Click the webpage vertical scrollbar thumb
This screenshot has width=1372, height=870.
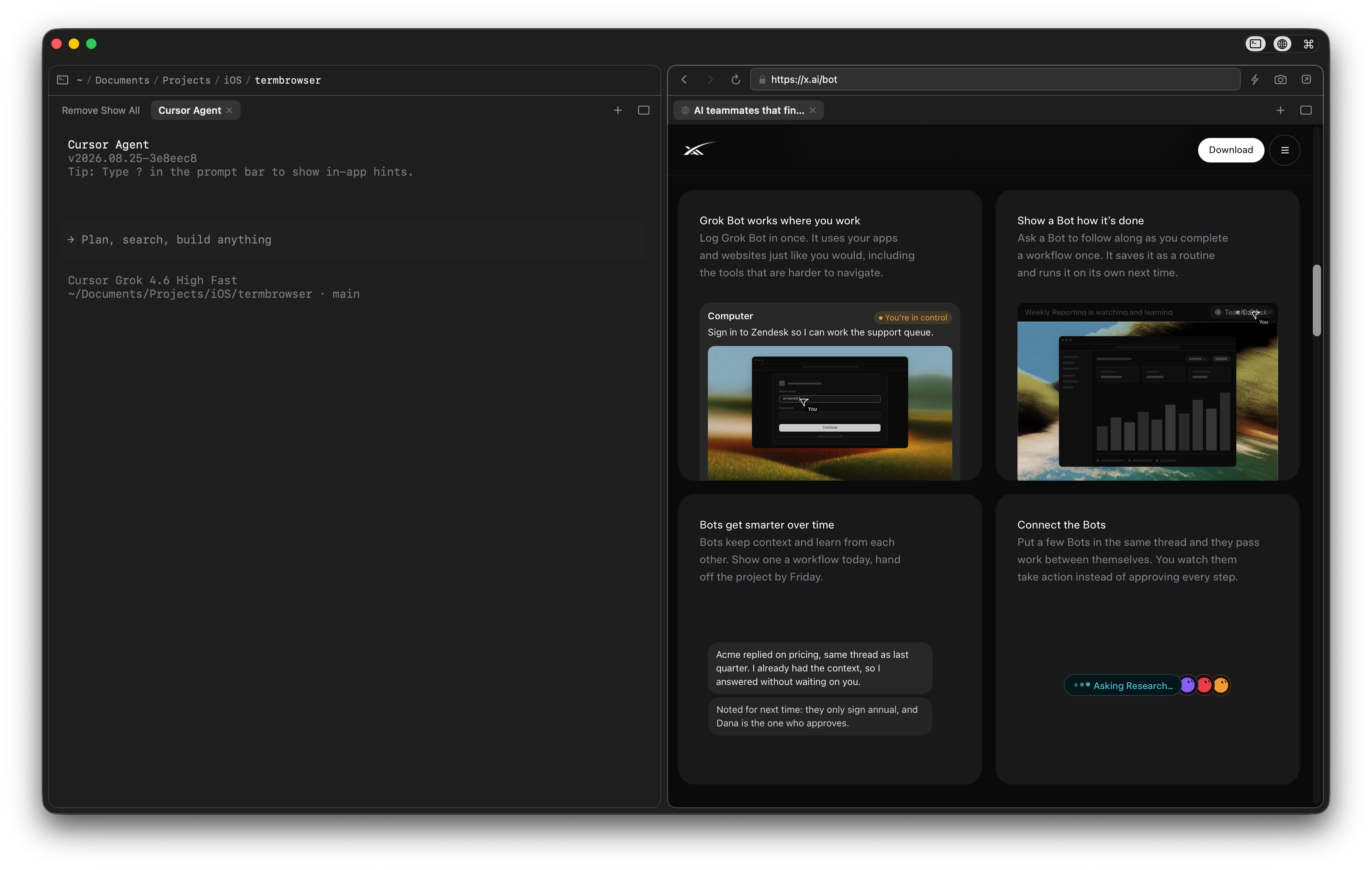(1316, 300)
